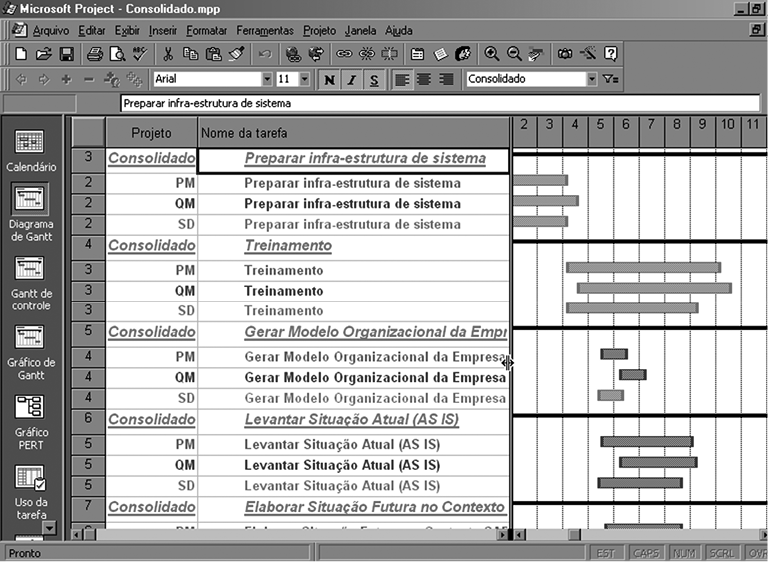The height and width of the screenshot is (562, 768).
Task: Click the QM Treinamento Gantt bar
Action: click(x=654, y=288)
